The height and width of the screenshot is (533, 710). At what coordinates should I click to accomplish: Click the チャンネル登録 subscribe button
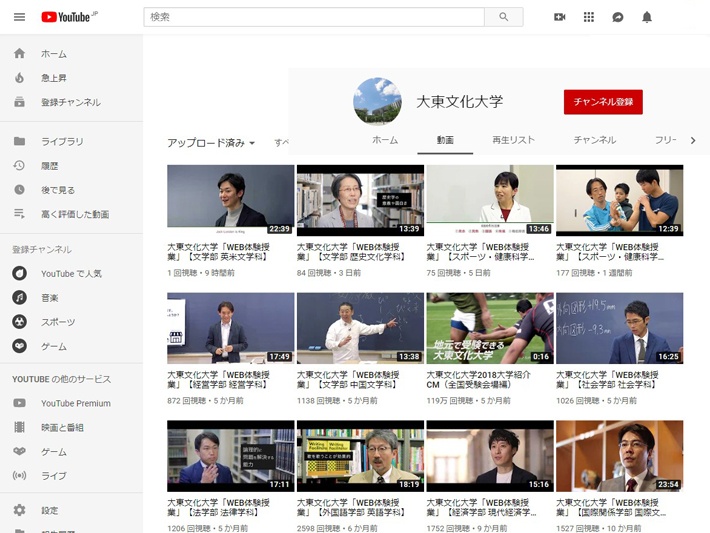(603, 102)
